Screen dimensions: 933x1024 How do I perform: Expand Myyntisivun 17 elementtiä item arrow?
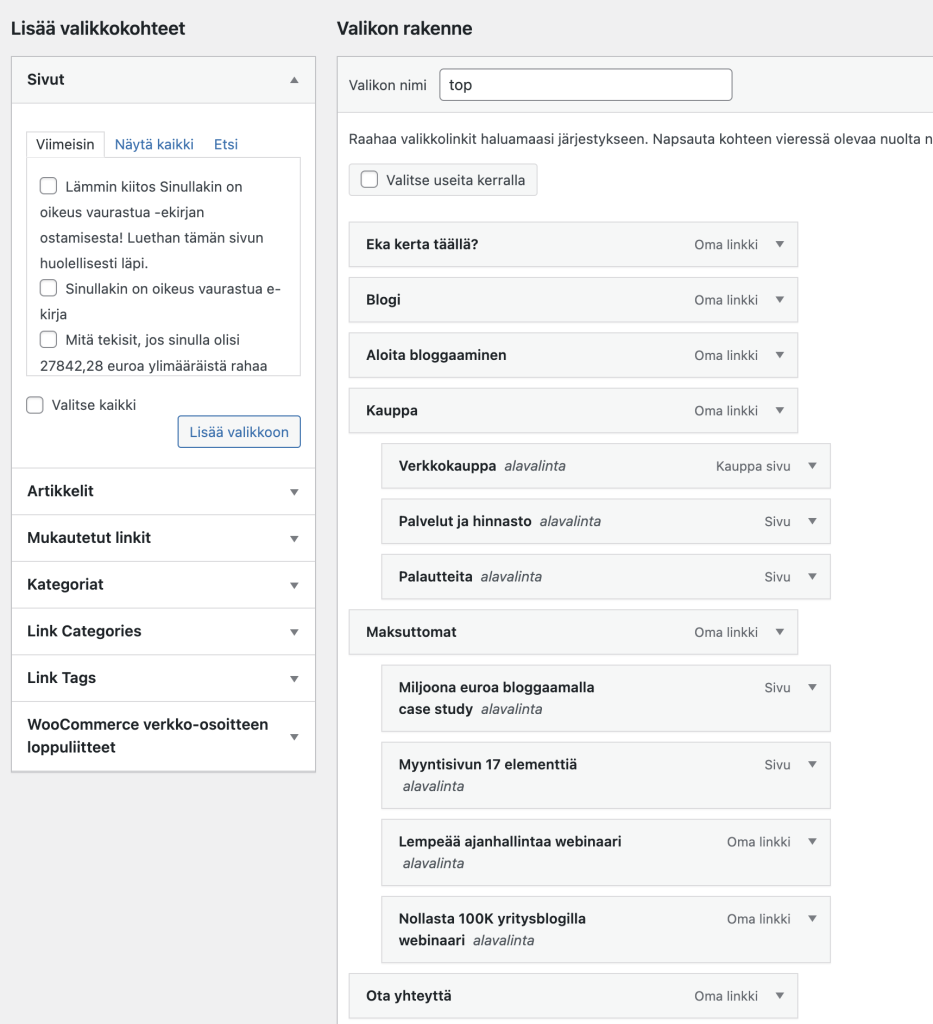pos(812,765)
